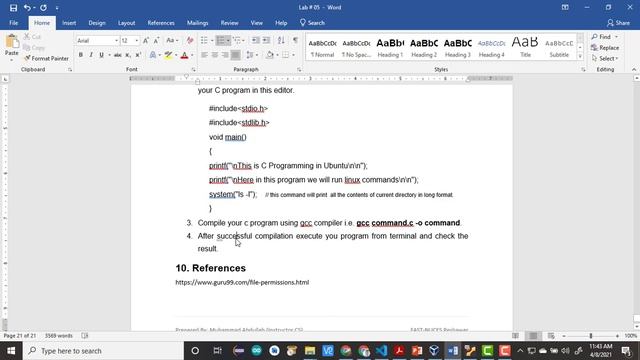The image size is (640, 360).
Task: Open the Windows Start menu
Action: click(11, 351)
